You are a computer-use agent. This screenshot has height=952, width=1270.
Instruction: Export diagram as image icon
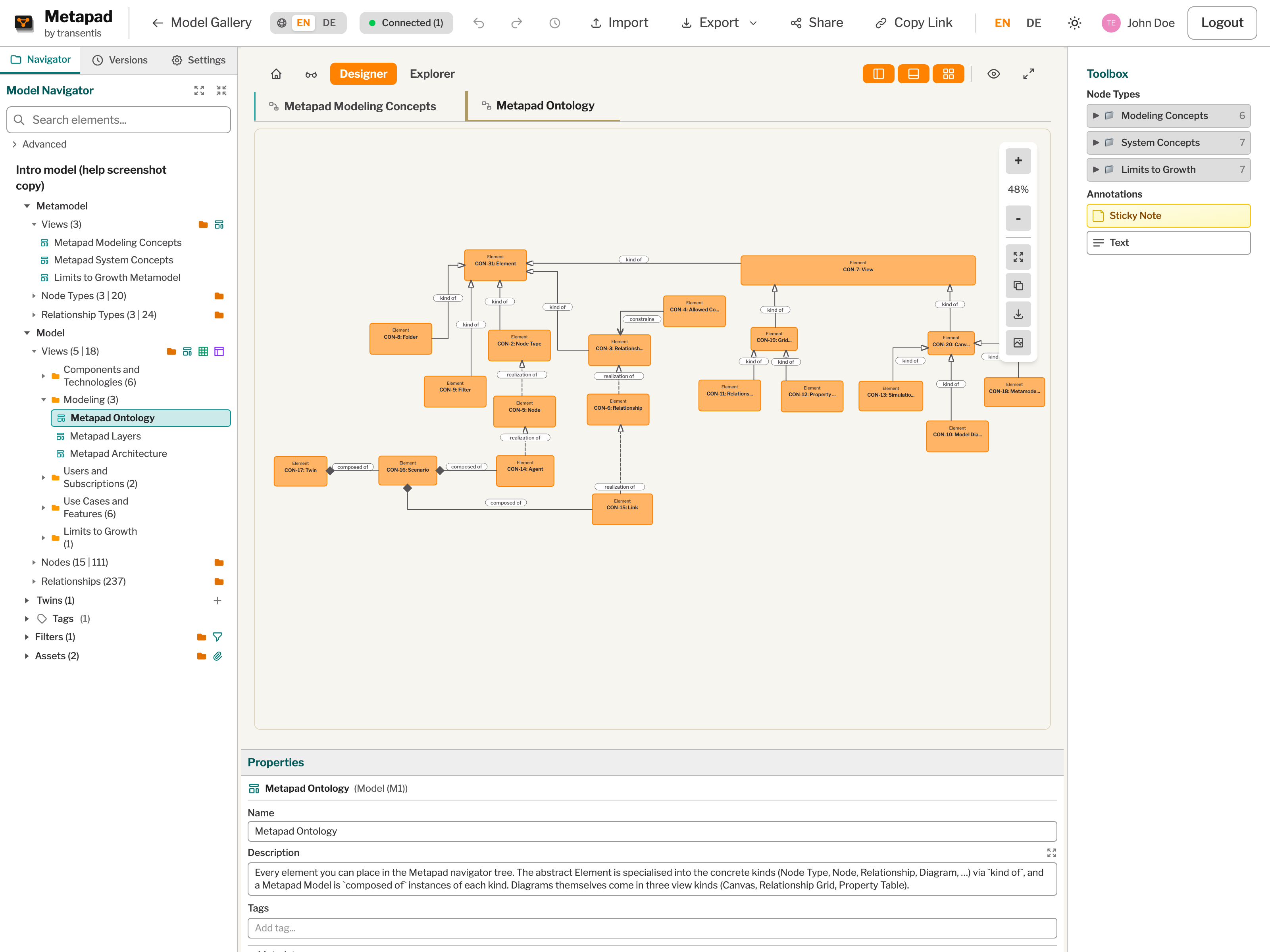point(1018,343)
